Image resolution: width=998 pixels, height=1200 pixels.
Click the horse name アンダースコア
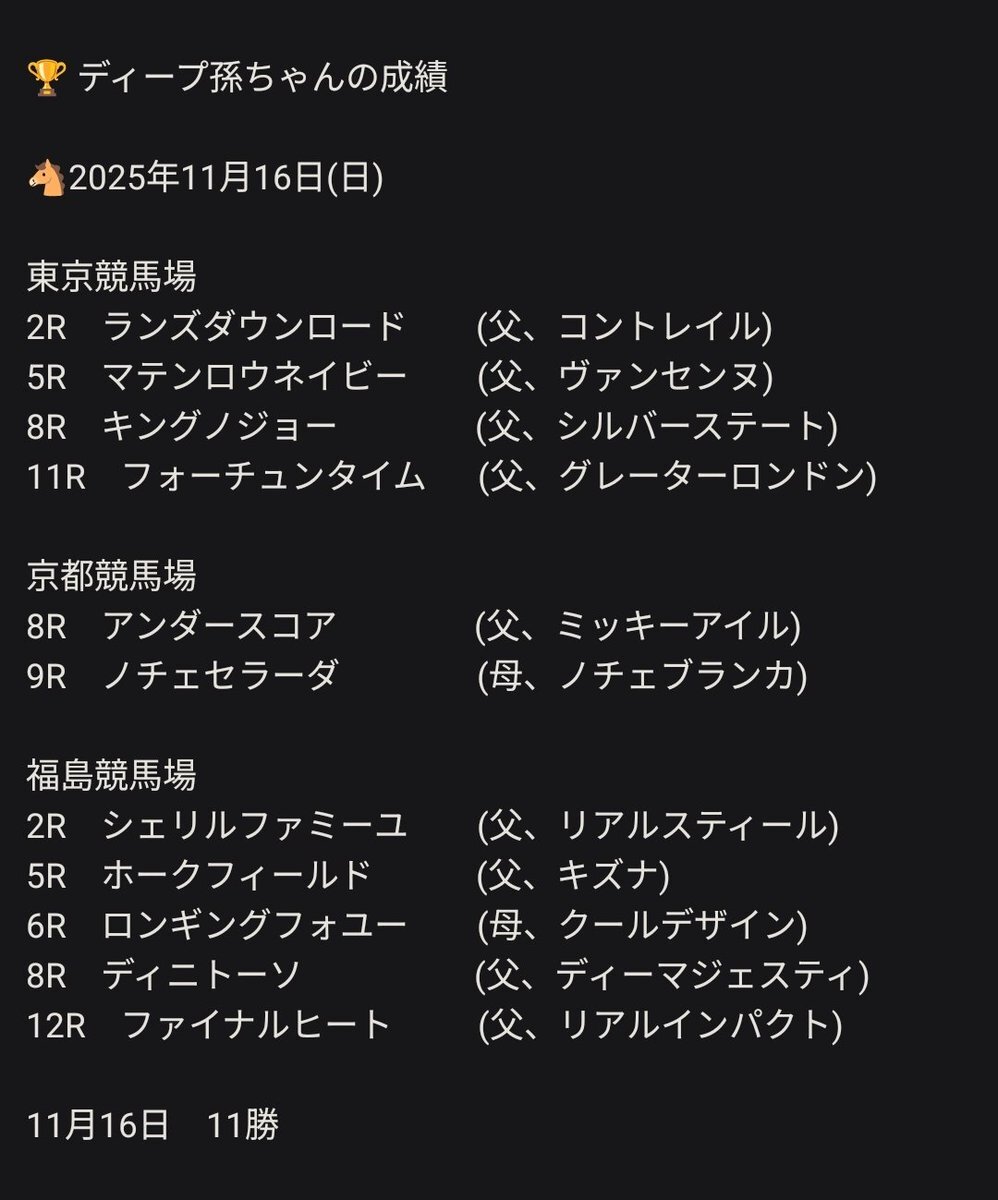[x=219, y=626]
